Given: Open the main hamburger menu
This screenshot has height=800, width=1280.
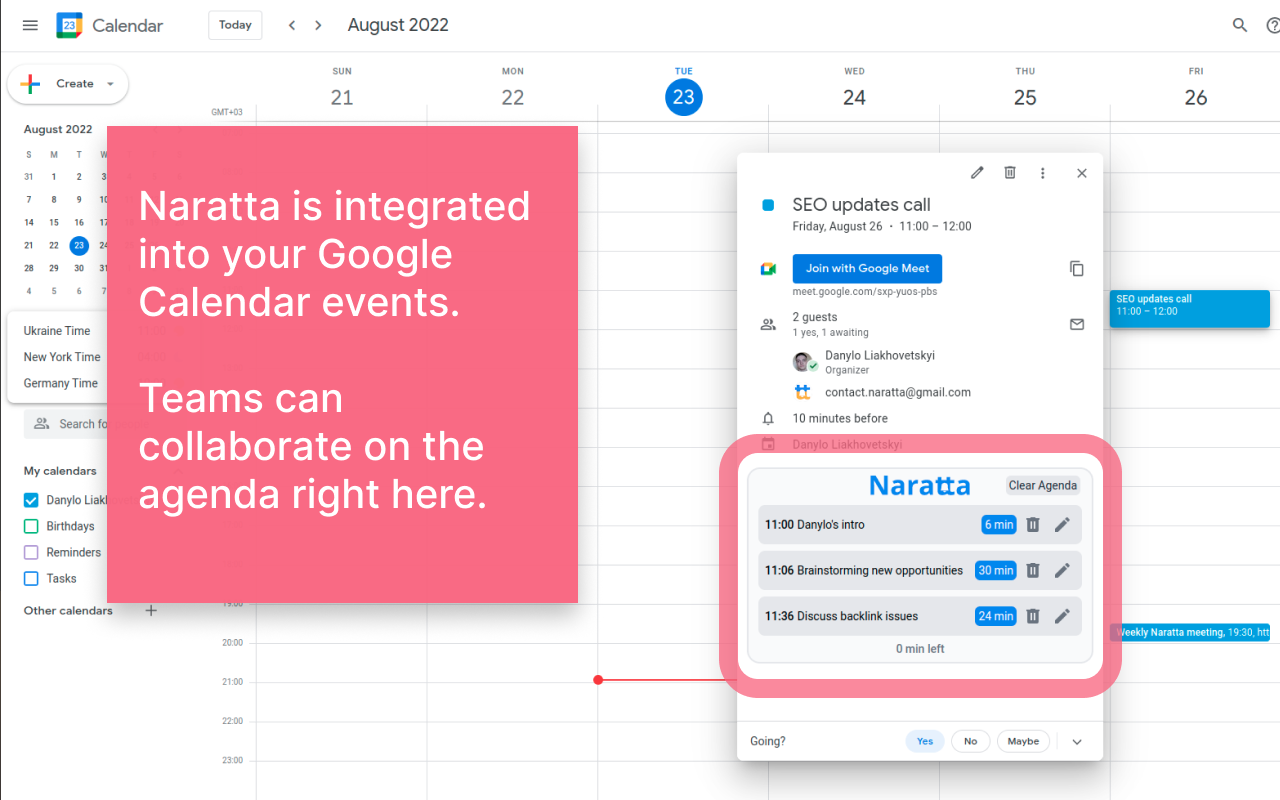Looking at the screenshot, I should pos(30,25).
